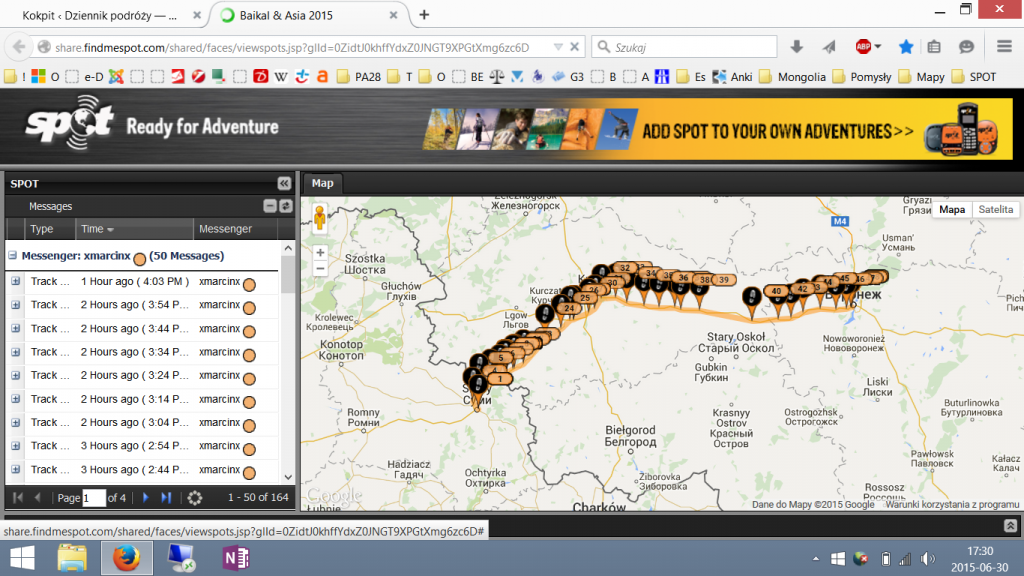Viewport: 1024px width, 576px height.
Task: Click the Type column header
Action: (50, 229)
